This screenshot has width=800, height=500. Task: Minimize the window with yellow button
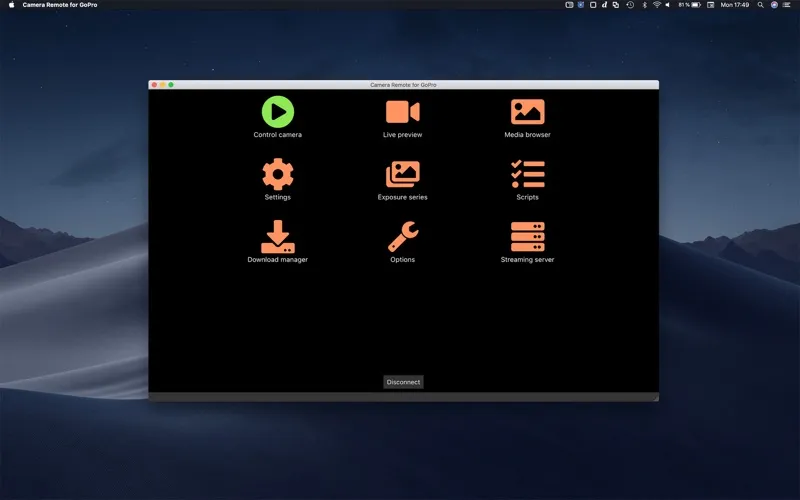(x=163, y=85)
